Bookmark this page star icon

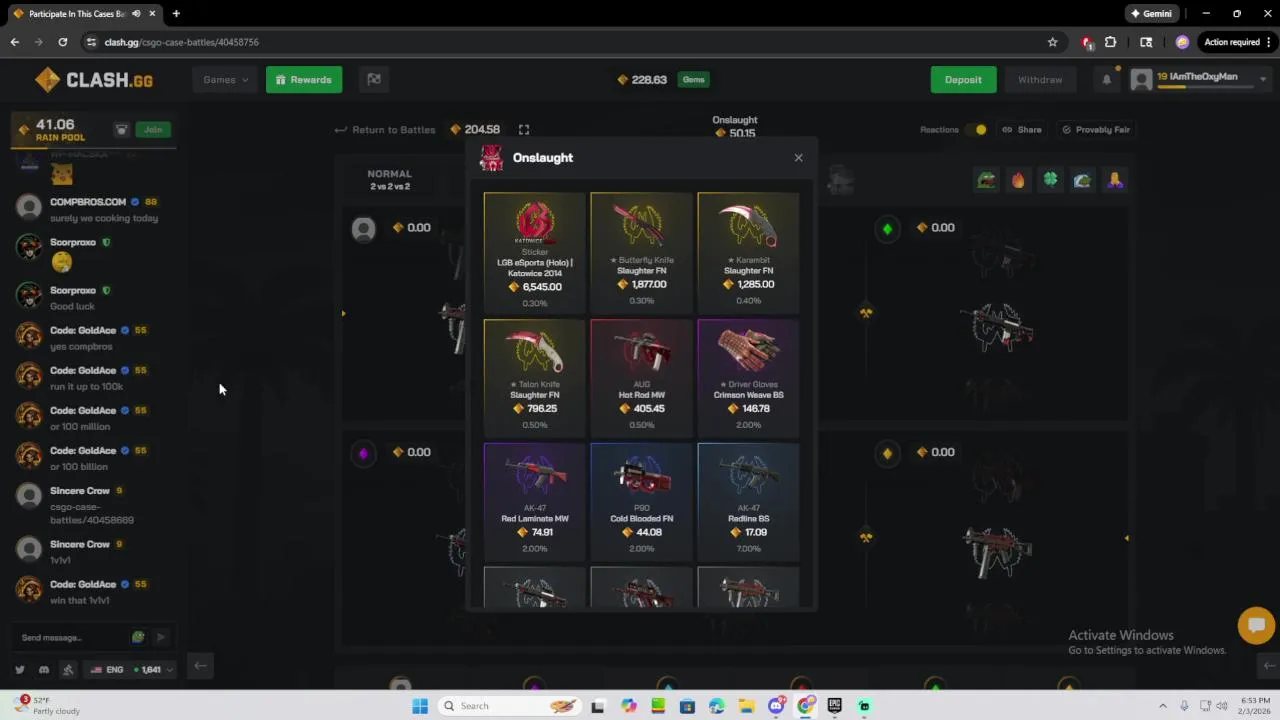click(1052, 42)
